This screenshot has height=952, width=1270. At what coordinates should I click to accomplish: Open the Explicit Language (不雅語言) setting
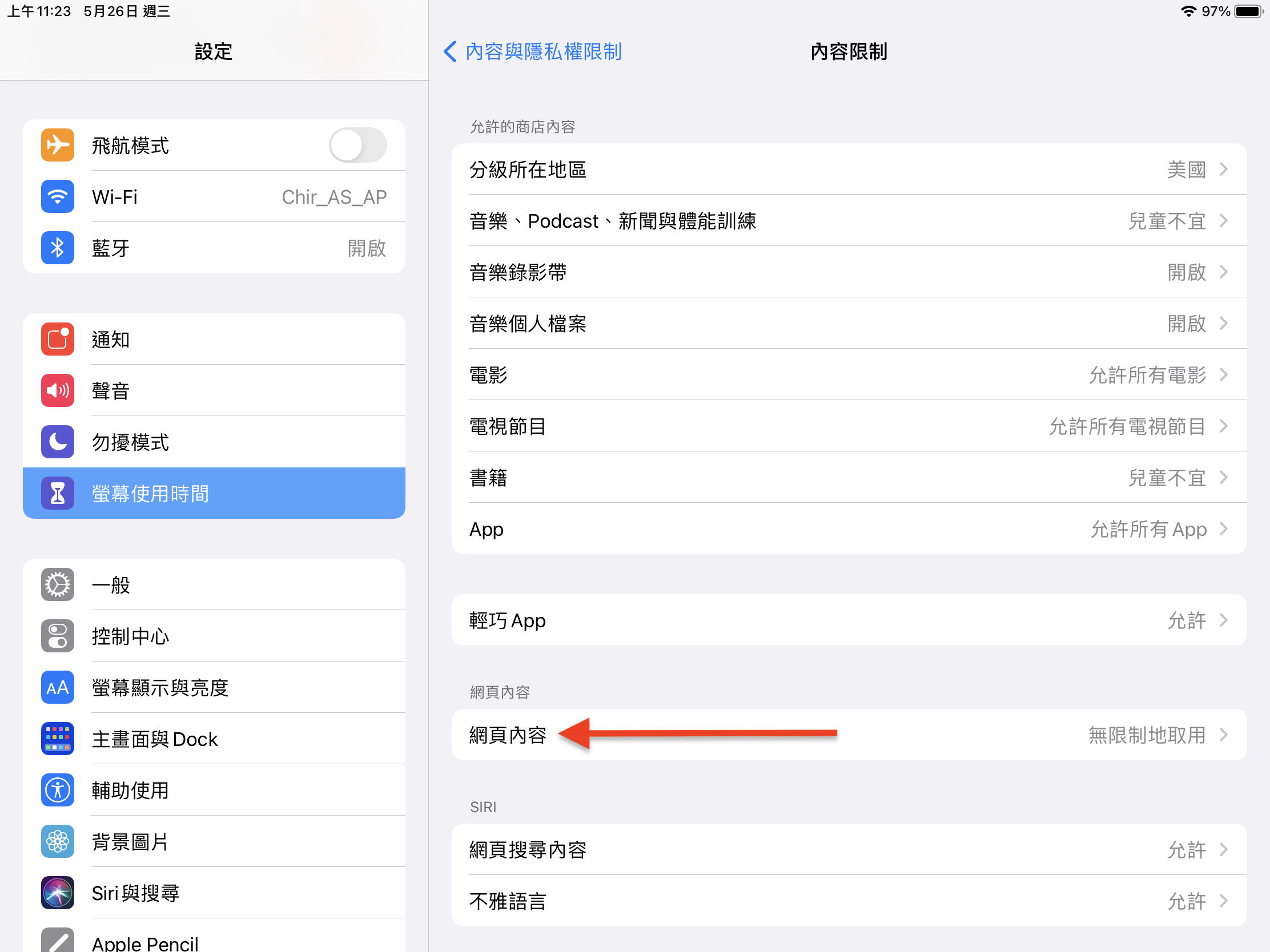tap(849, 901)
